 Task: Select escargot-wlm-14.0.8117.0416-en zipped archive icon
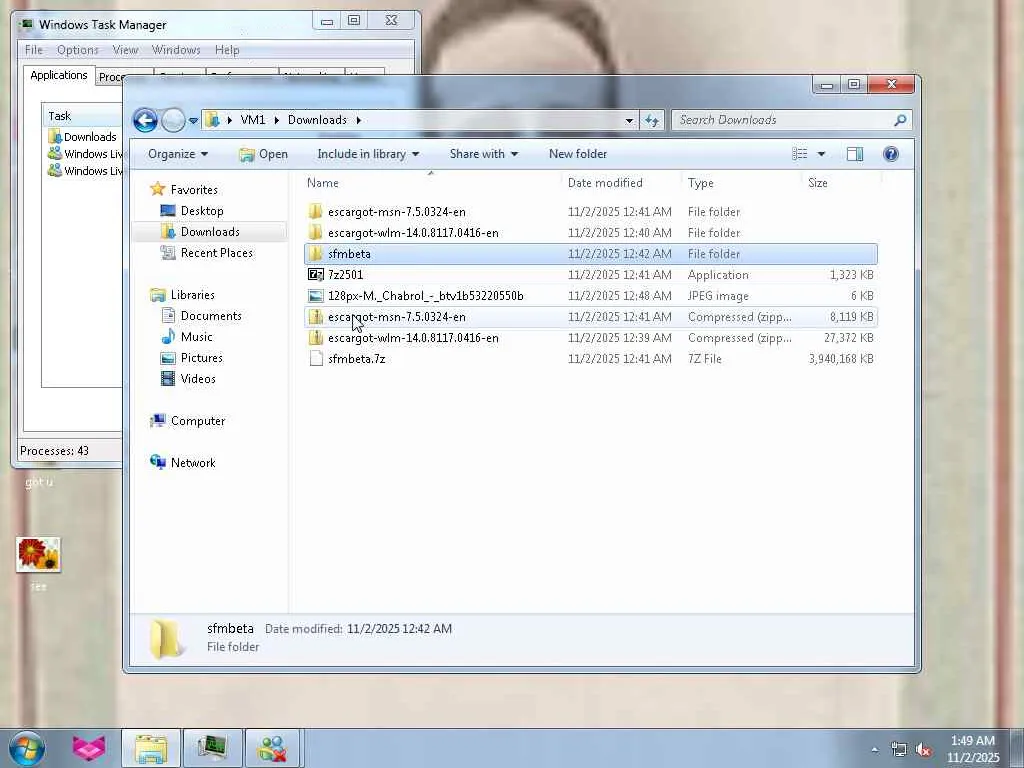point(315,338)
